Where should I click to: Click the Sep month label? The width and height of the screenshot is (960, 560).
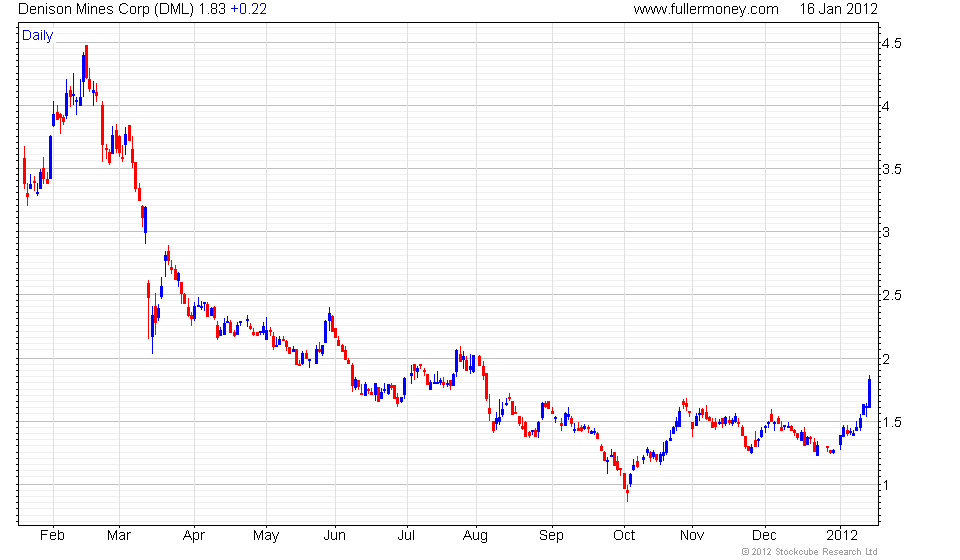click(x=551, y=536)
